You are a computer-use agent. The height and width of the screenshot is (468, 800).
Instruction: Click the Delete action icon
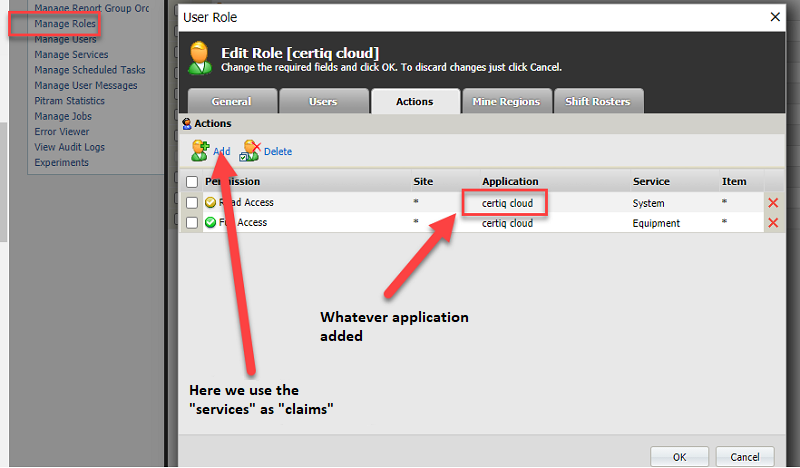250,151
